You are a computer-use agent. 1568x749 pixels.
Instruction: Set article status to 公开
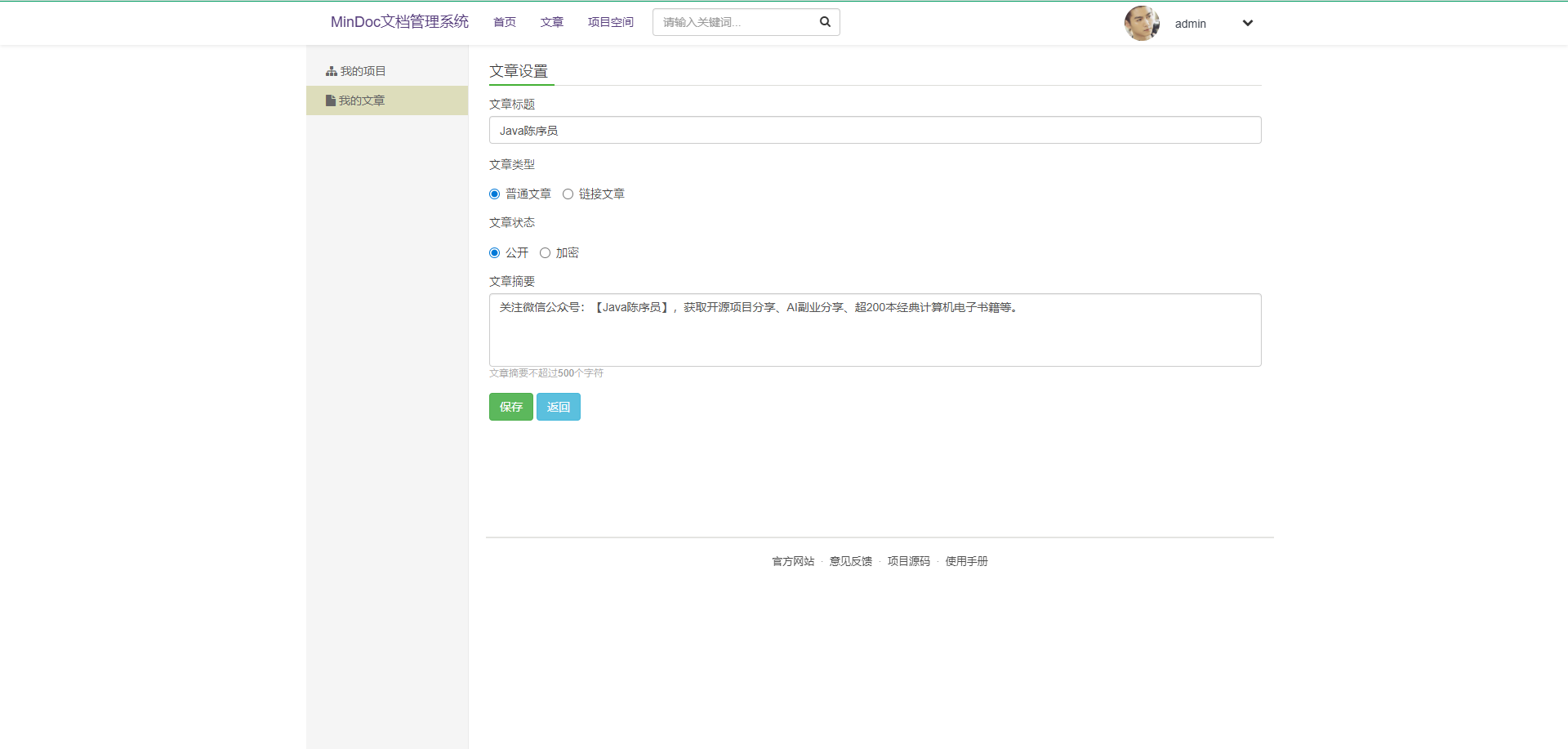pyautogui.click(x=494, y=253)
